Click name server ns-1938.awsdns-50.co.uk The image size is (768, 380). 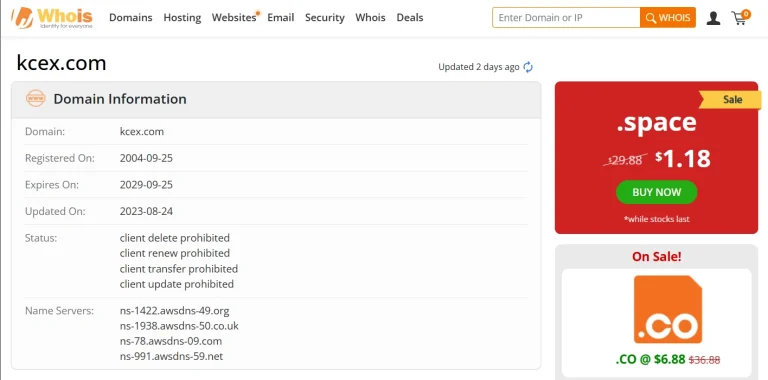(x=179, y=326)
